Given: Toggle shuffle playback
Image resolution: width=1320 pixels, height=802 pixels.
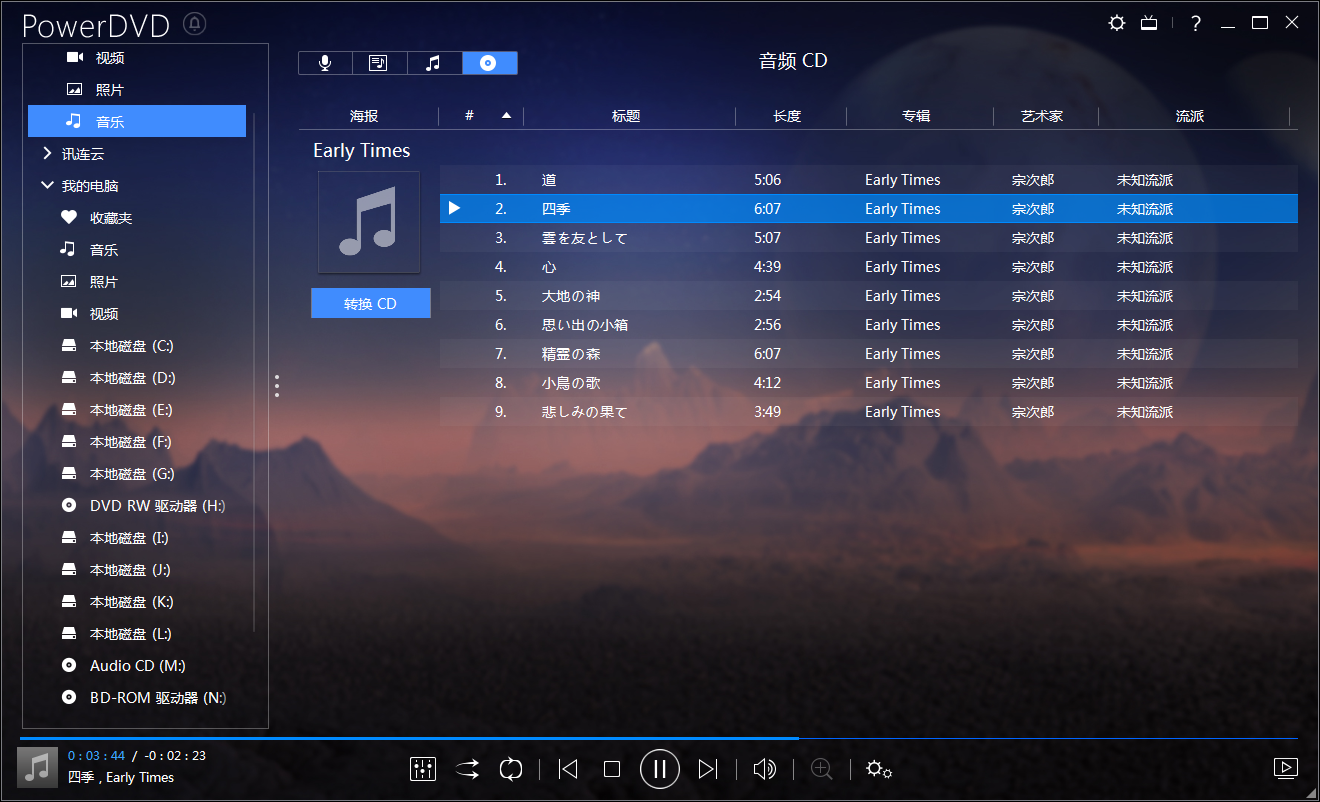Looking at the screenshot, I should 467,769.
